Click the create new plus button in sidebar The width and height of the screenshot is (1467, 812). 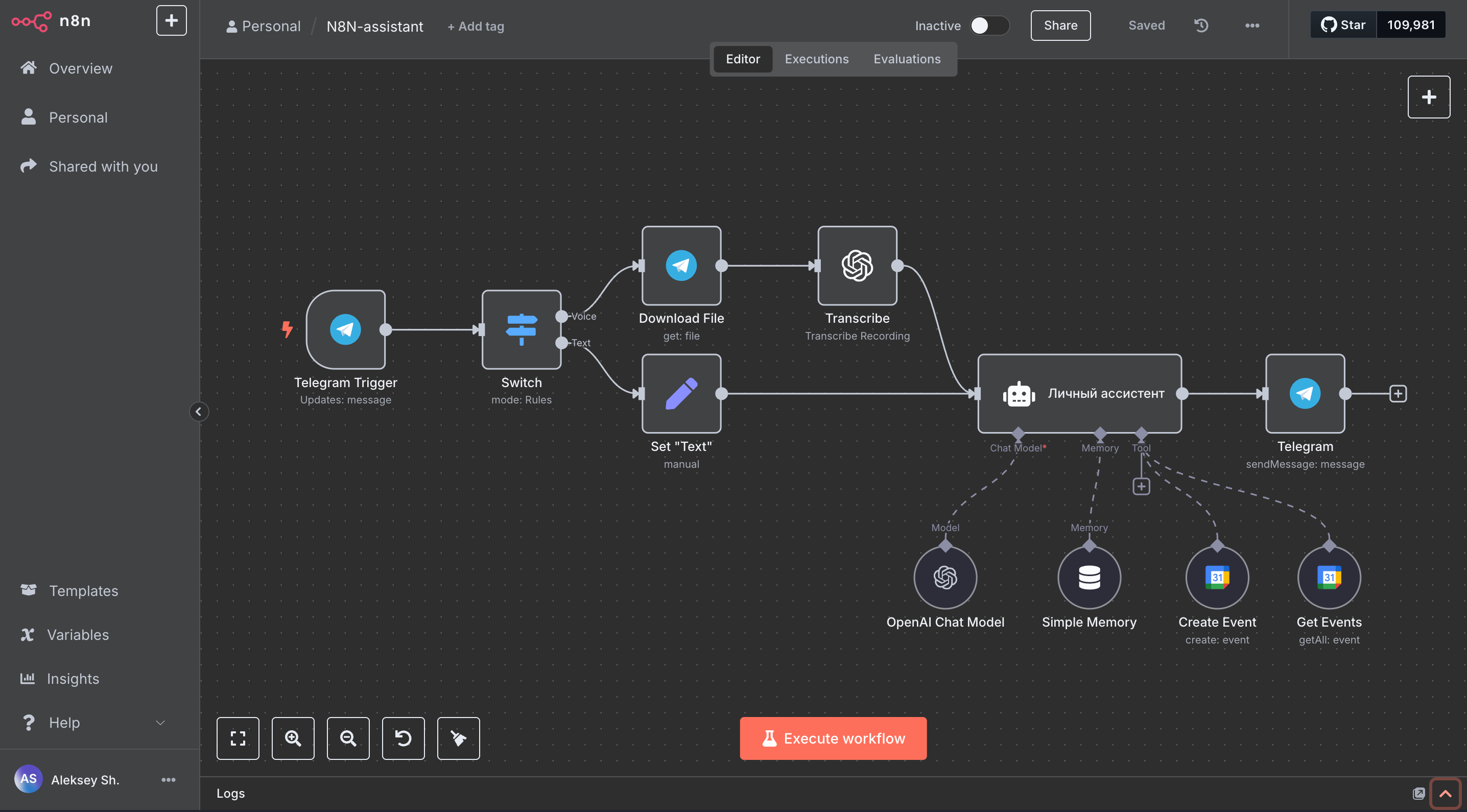click(172, 20)
